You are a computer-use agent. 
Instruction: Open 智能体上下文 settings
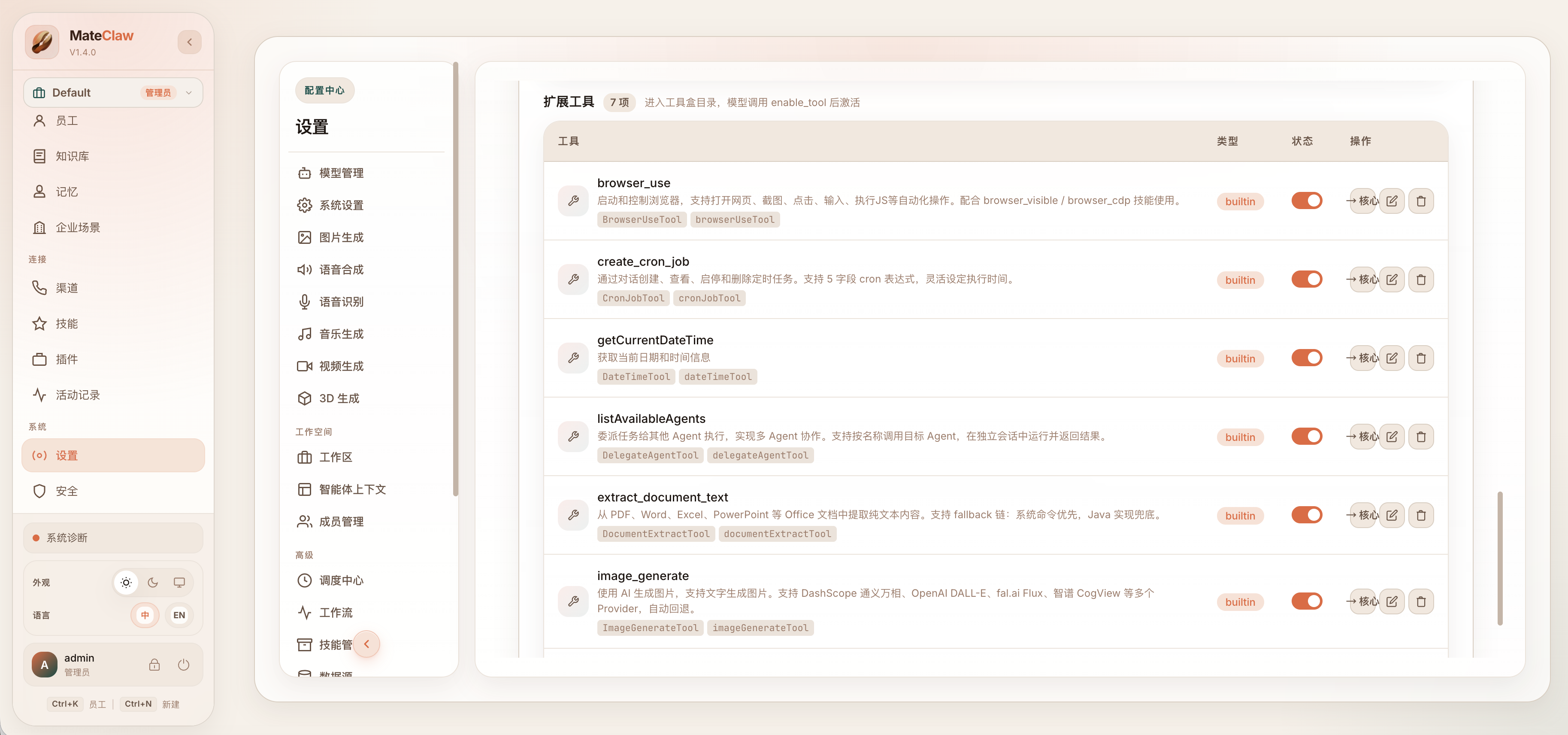pos(367,489)
